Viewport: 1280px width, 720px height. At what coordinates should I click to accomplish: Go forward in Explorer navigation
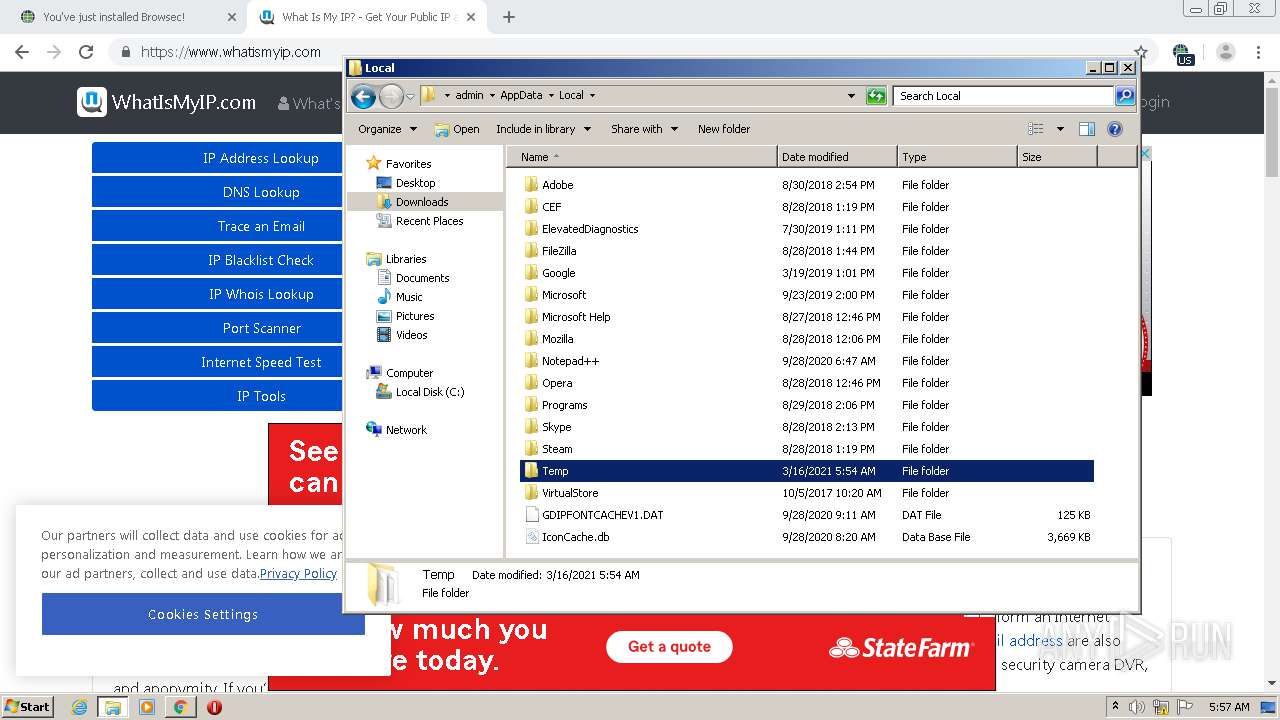(391, 96)
